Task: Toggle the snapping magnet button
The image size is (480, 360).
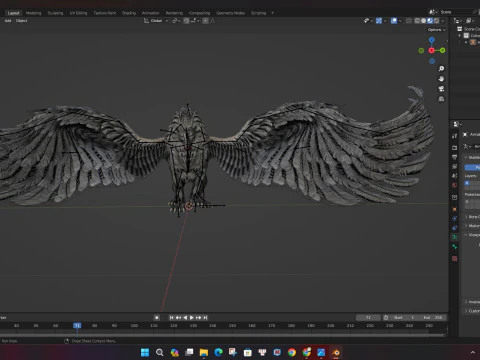Action: (x=186, y=21)
